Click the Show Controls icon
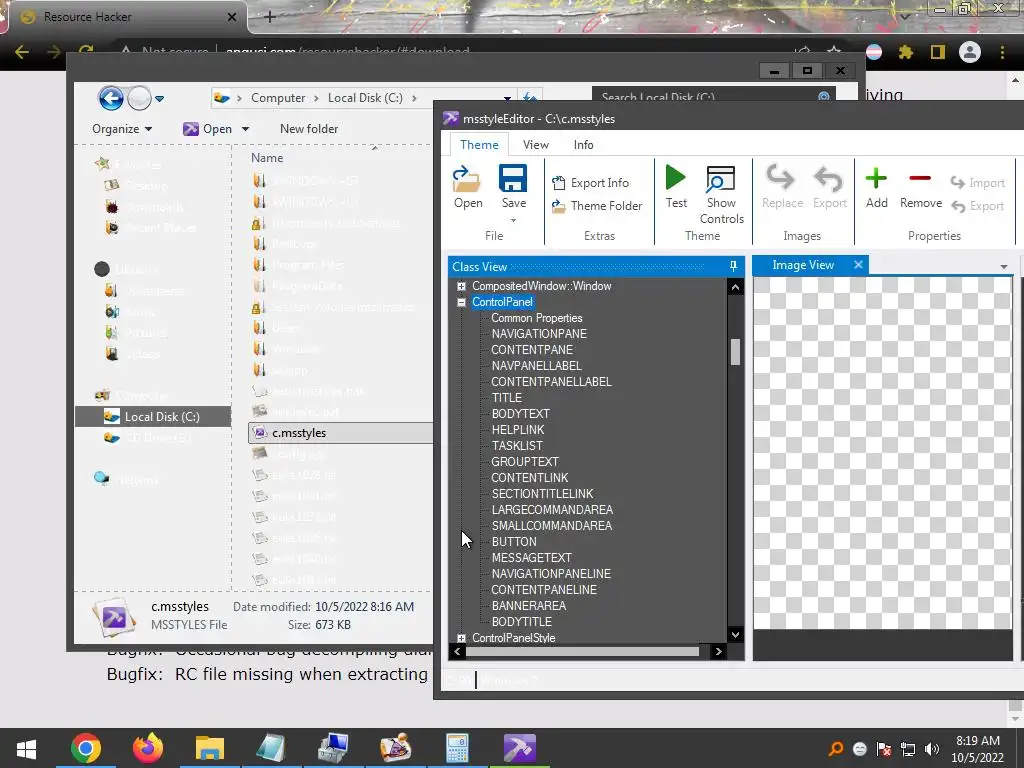This screenshot has width=1024, height=768. 721,178
